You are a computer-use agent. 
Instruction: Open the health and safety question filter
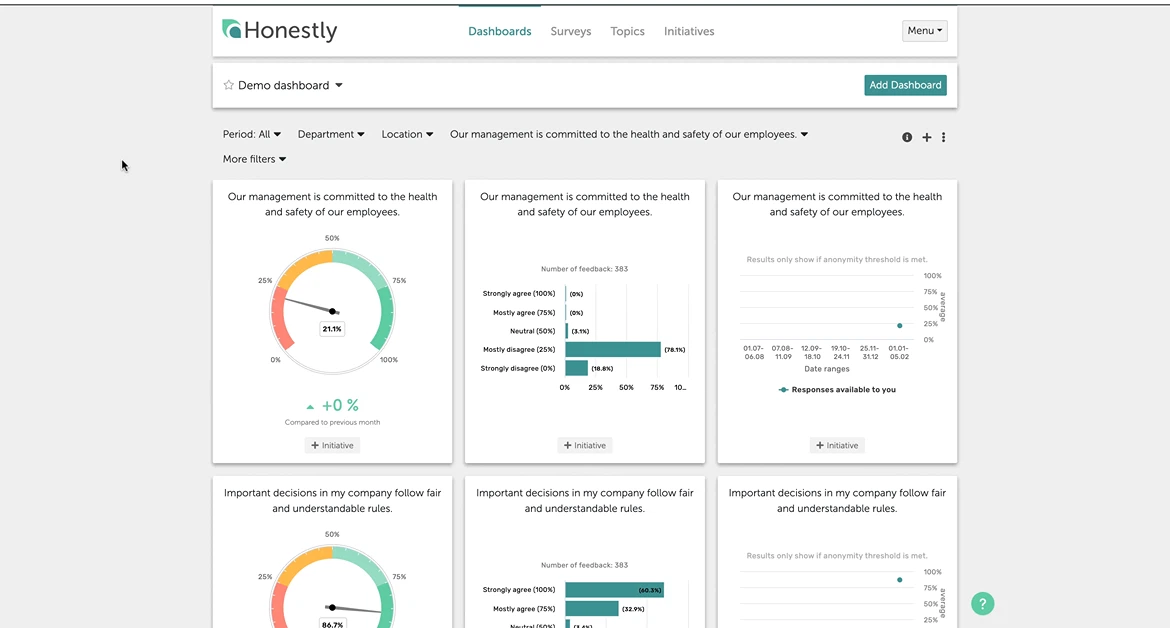pyautogui.click(x=629, y=134)
